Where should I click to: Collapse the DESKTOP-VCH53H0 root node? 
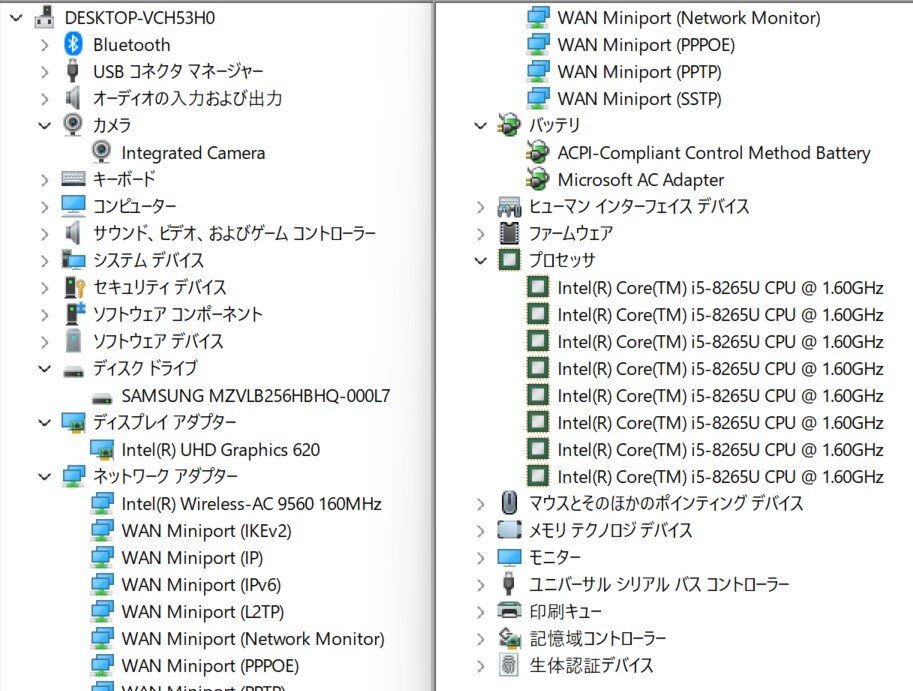[x=16, y=17]
